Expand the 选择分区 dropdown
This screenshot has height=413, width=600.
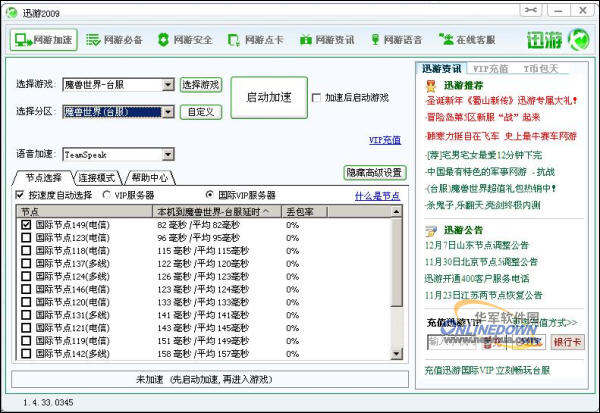pos(168,112)
